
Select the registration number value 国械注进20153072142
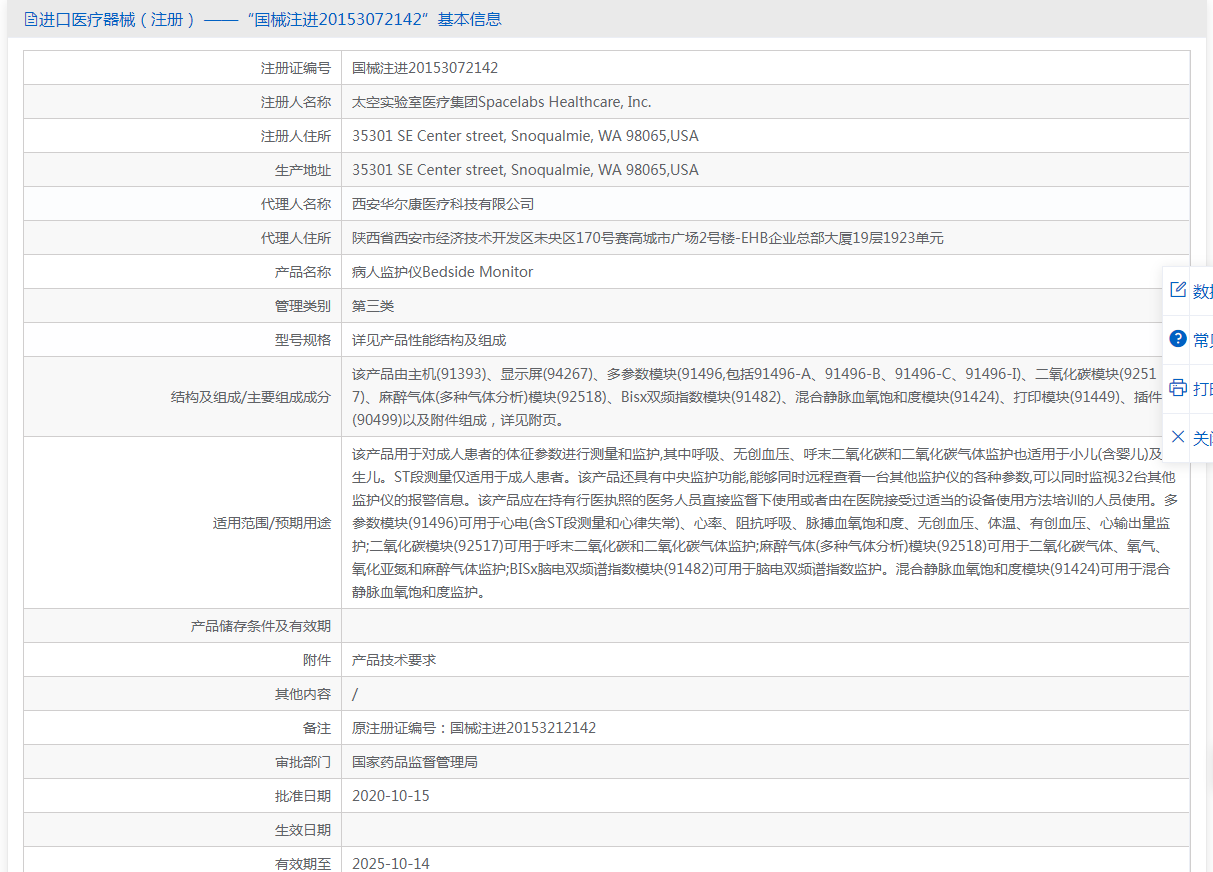pos(425,68)
